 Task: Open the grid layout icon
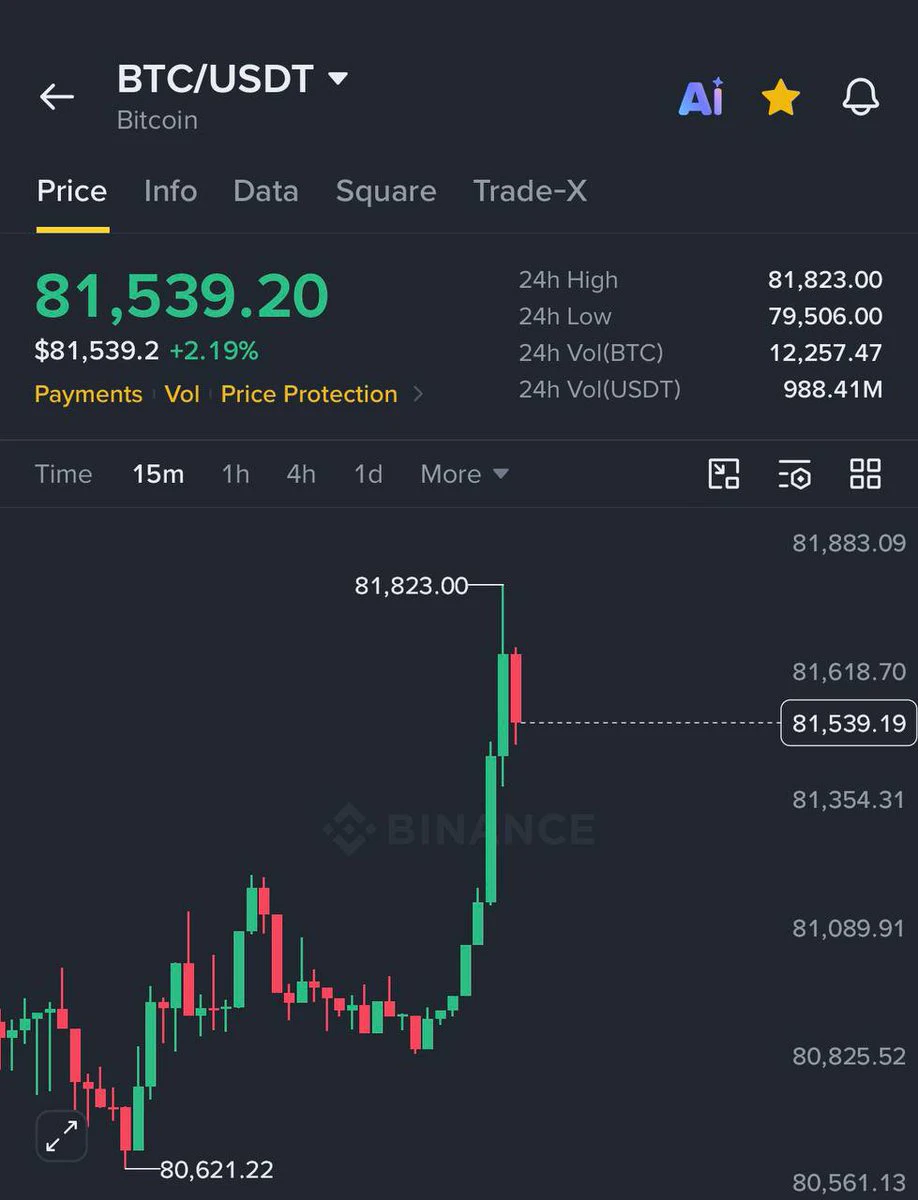(865, 474)
